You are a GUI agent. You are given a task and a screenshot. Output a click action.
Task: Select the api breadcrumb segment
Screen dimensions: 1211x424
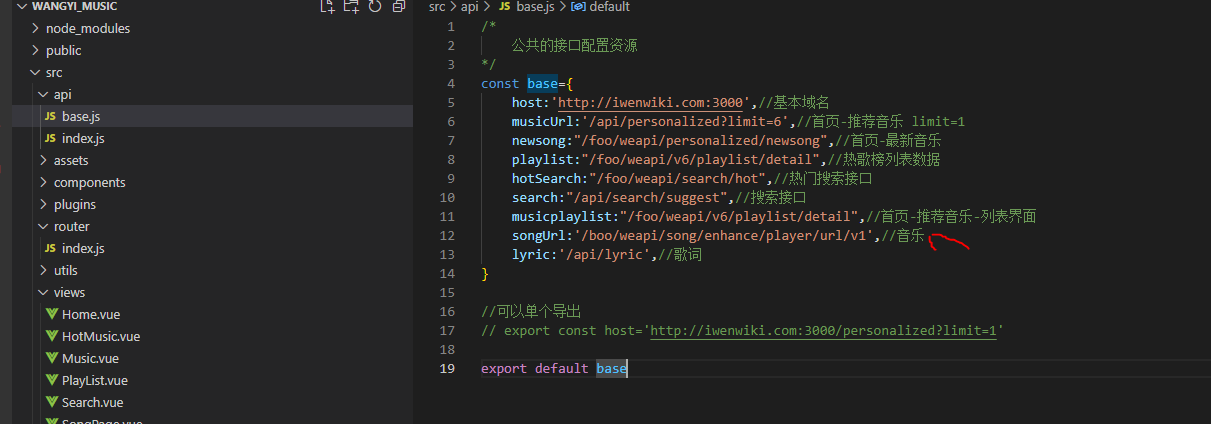[x=470, y=7]
